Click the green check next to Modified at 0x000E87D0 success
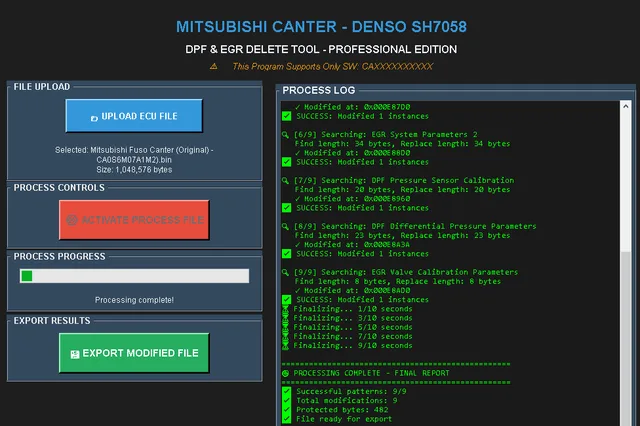 pos(287,116)
